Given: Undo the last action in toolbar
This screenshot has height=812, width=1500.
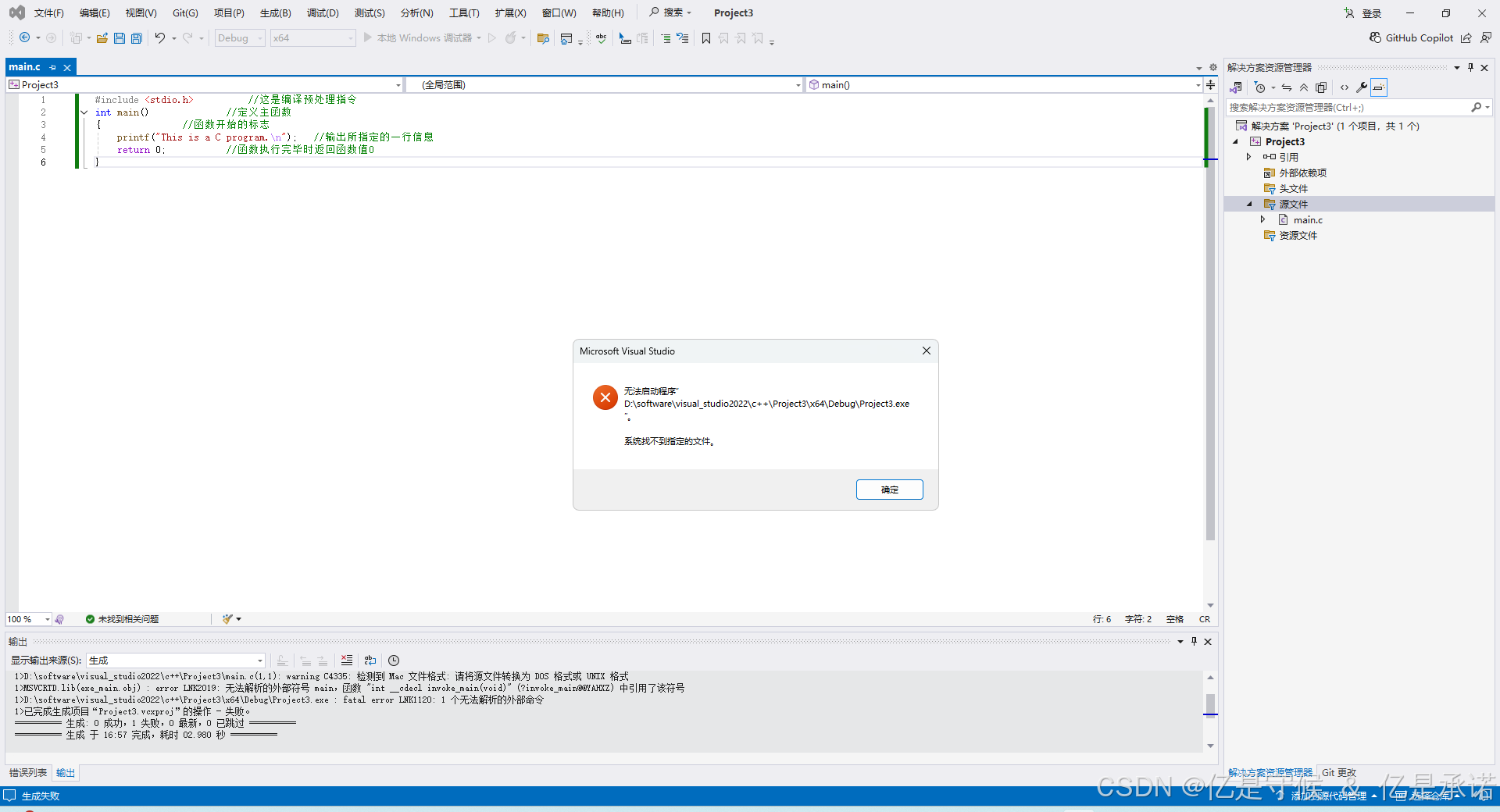Looking at the screenshot, I should click(160, 37).
